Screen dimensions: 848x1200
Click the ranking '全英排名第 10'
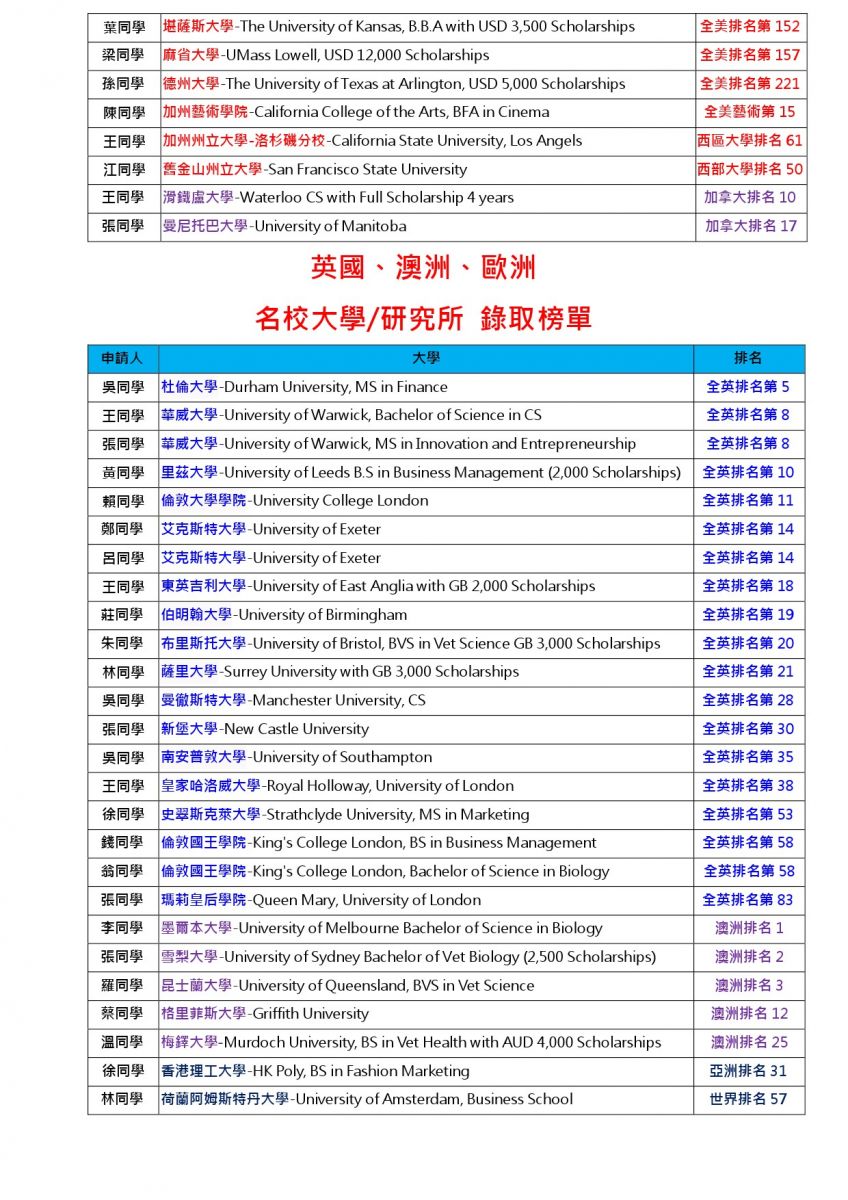click(749, 472)
